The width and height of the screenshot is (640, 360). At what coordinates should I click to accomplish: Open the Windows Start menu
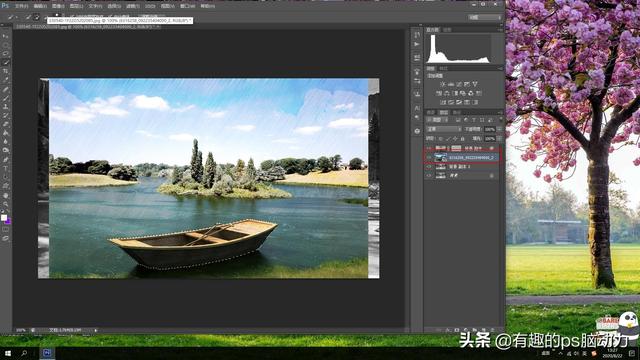click(x=7, y=353)
